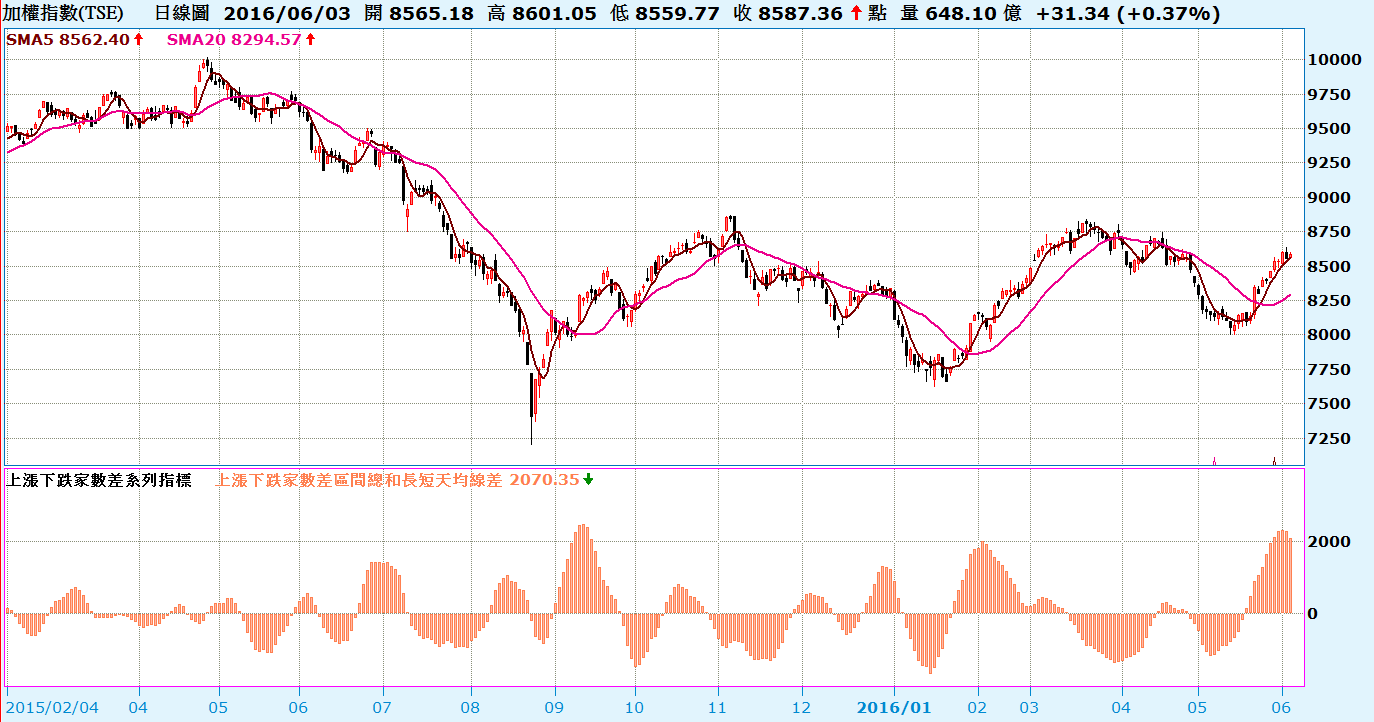
Task: Click the orange 上漲下跌家數差區間總和長短天均線差 legend text
Action: click(360, 480)
